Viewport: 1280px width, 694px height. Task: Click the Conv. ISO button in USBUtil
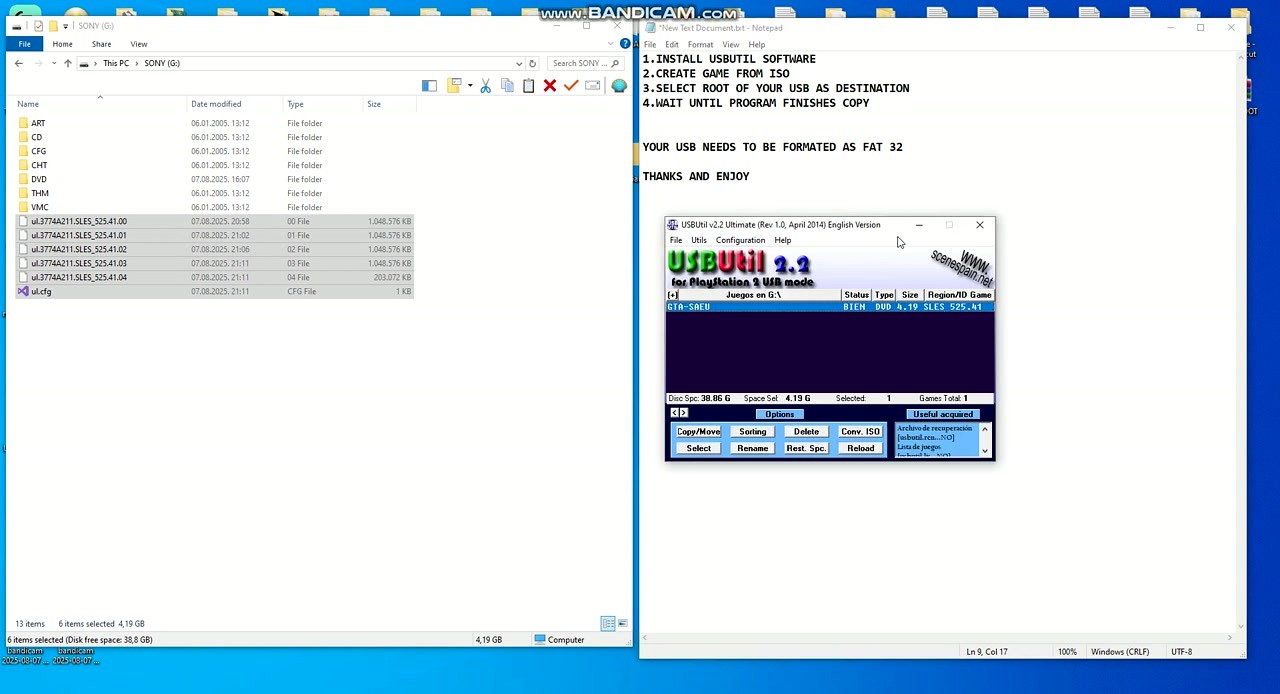coord(860,431)
